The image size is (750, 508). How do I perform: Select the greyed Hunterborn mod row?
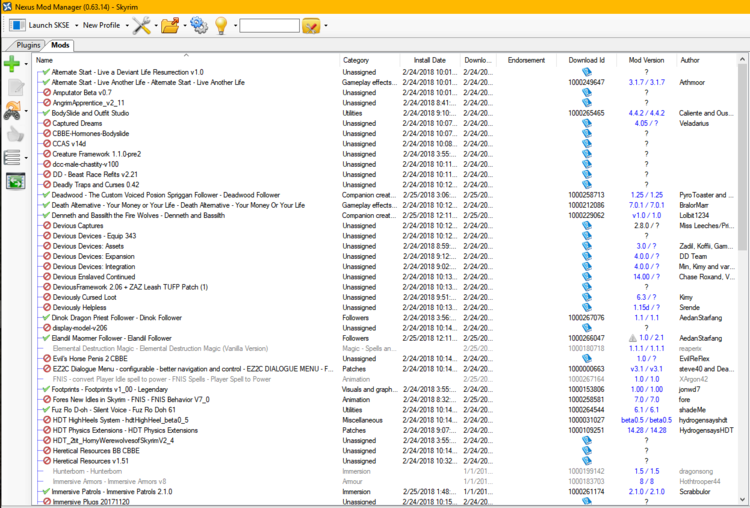click(x=386, y=471)
